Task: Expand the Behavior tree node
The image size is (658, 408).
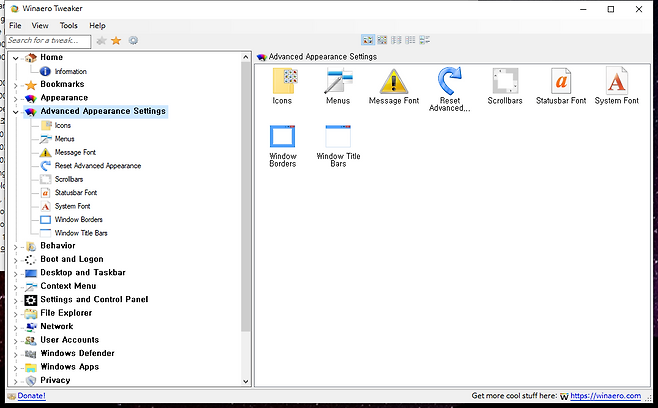Action: (x=15, y=246)
